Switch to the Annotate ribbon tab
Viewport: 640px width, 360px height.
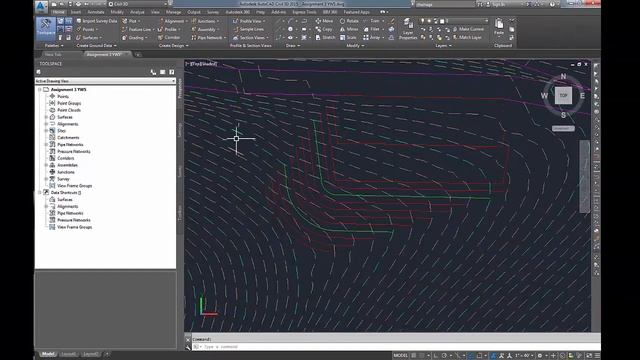click(96, 12)
